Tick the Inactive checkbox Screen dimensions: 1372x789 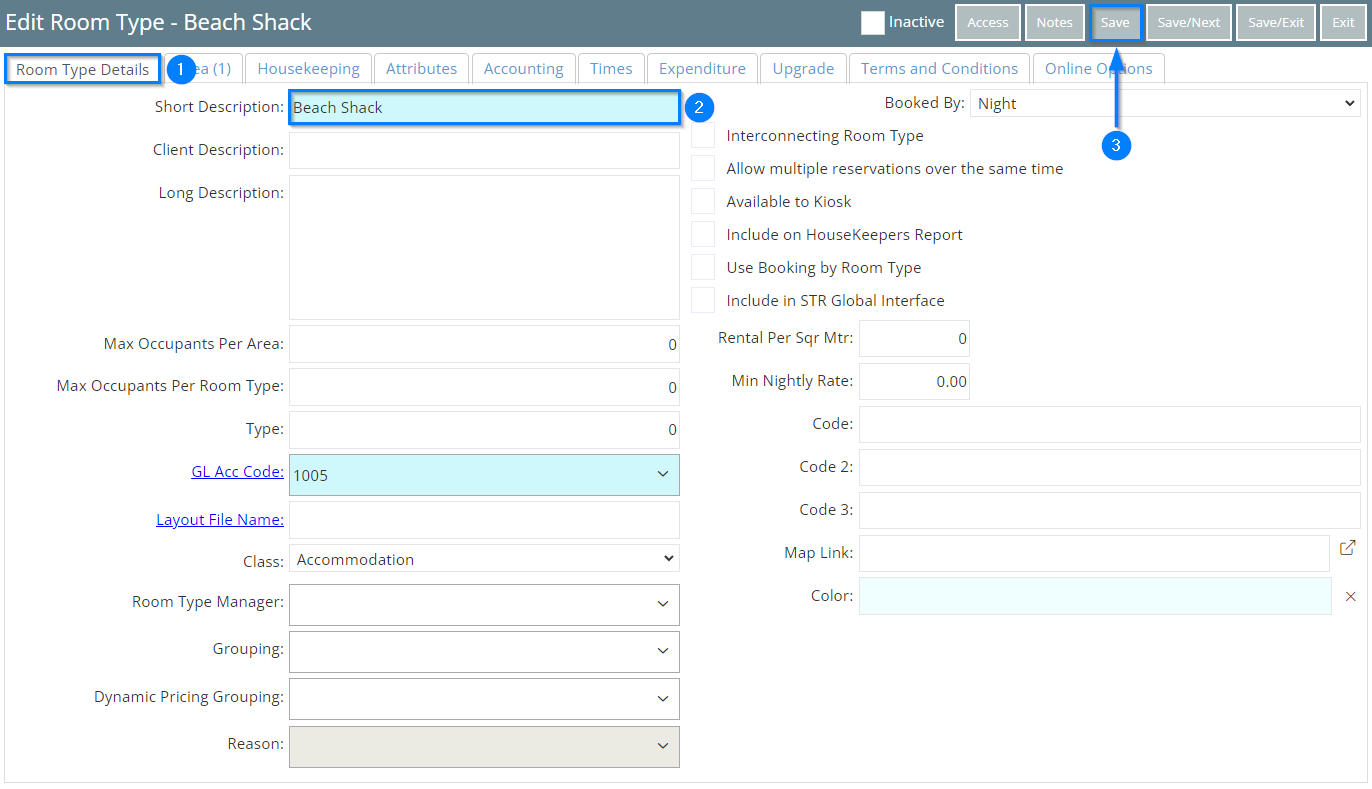click(873, 23)
